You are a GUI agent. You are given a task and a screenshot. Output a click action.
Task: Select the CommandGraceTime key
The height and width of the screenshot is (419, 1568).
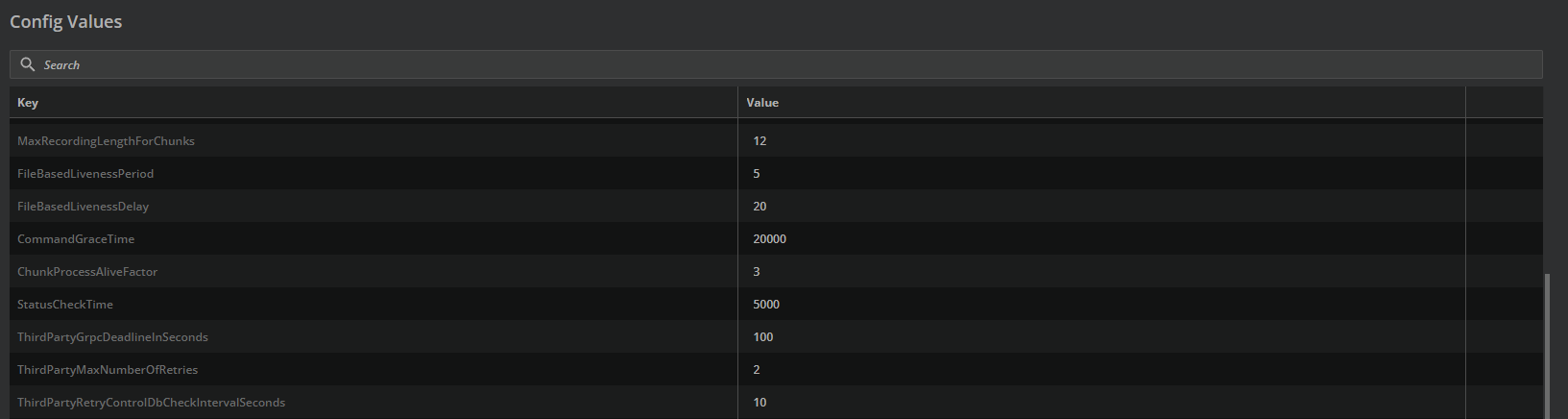[76, 239]
